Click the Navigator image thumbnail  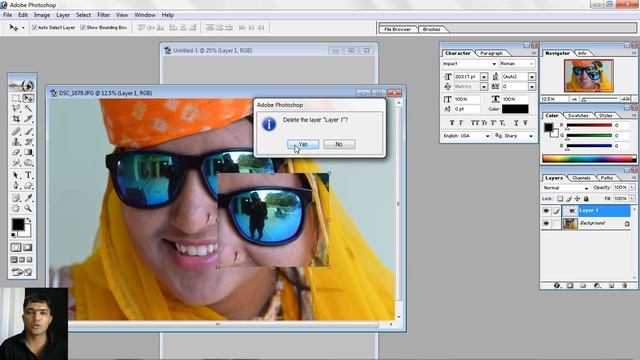pyautogui.click(x=589, y=76)
